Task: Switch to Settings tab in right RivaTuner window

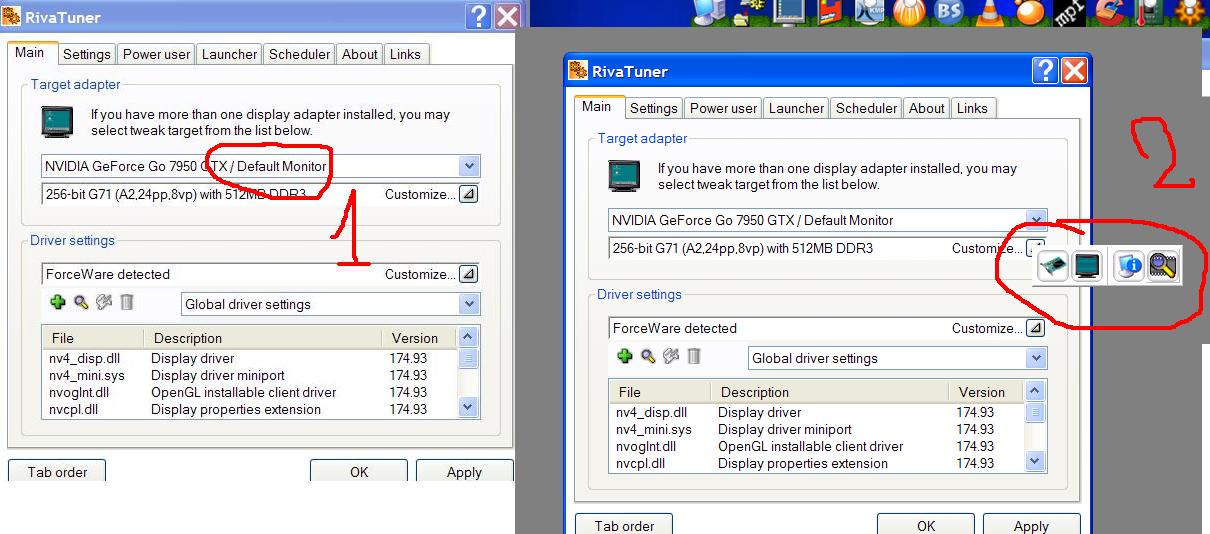Action: point(654,108)
